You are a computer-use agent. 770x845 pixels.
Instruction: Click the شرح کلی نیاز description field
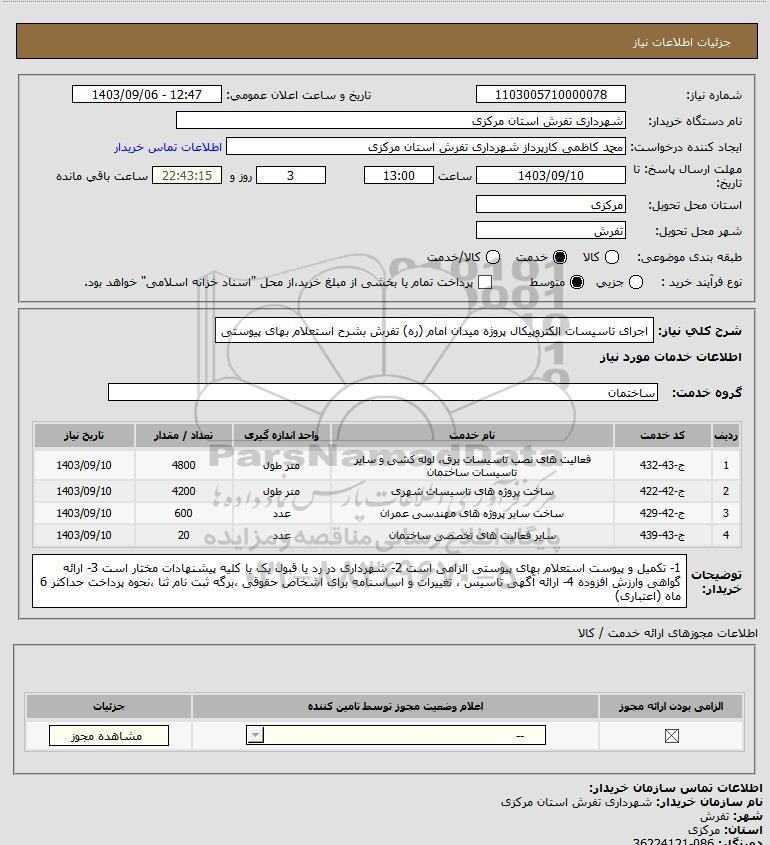[x=434, y=330]
